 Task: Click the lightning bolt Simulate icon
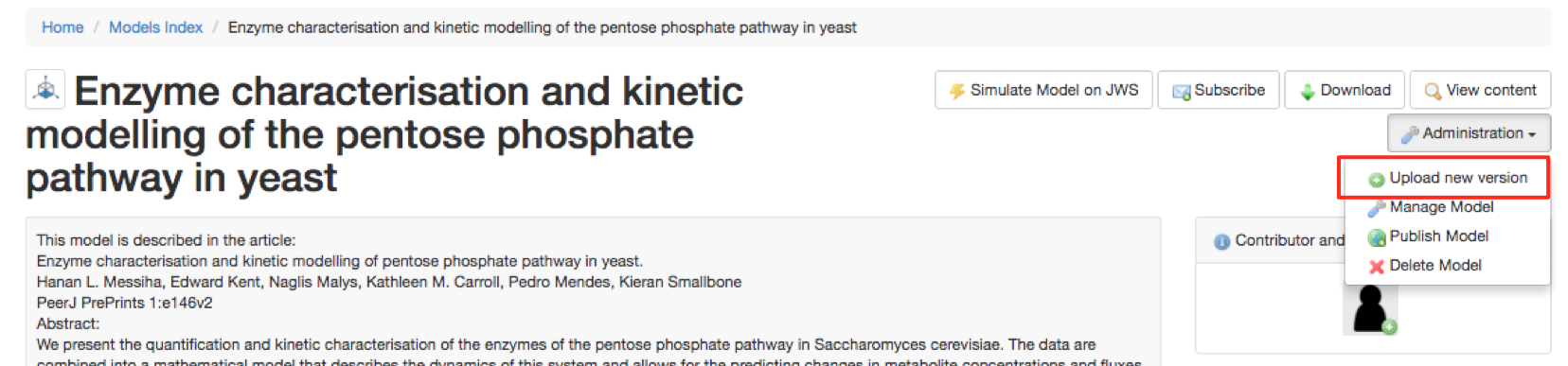[957, 91]
